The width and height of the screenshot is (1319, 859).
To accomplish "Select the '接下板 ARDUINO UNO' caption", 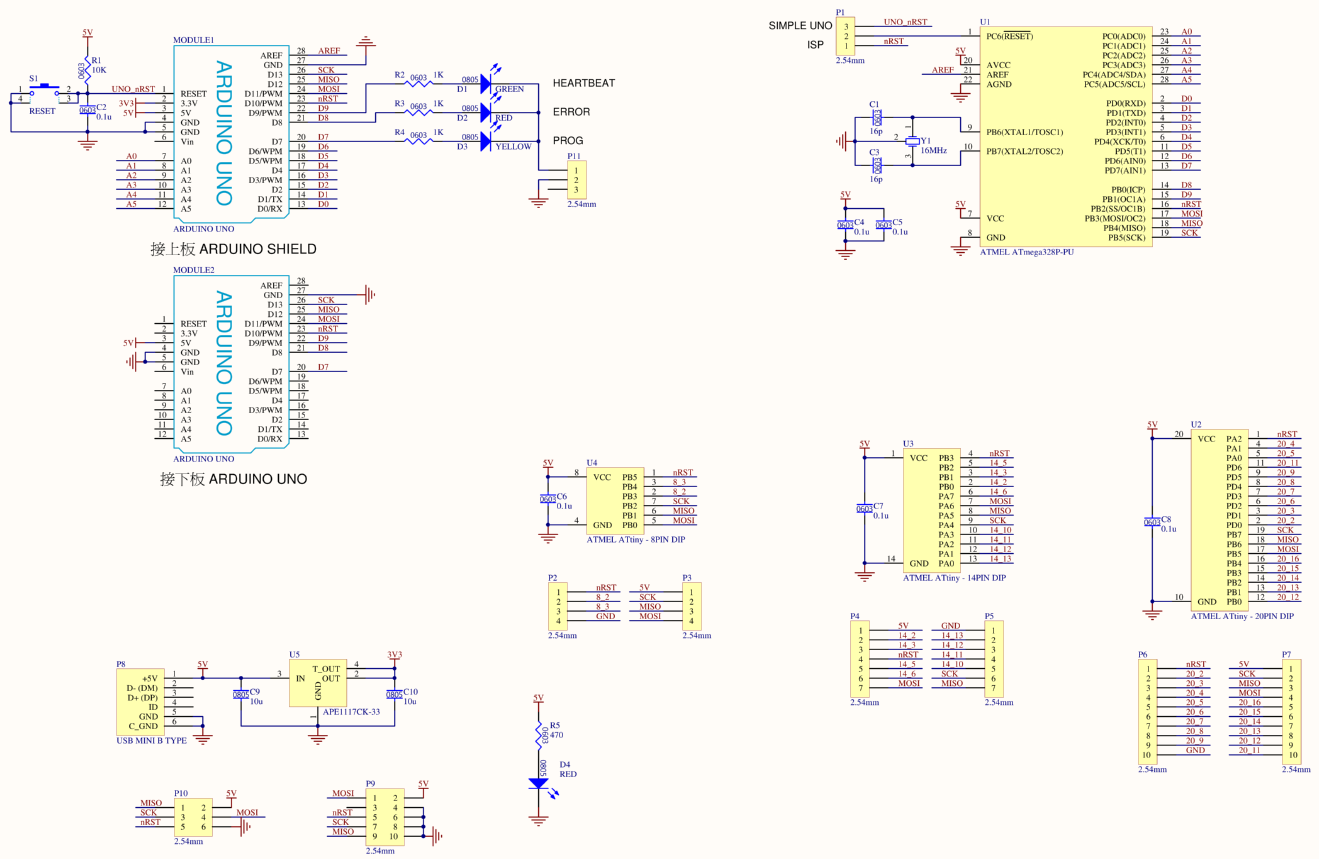I will tap(234, 479).
